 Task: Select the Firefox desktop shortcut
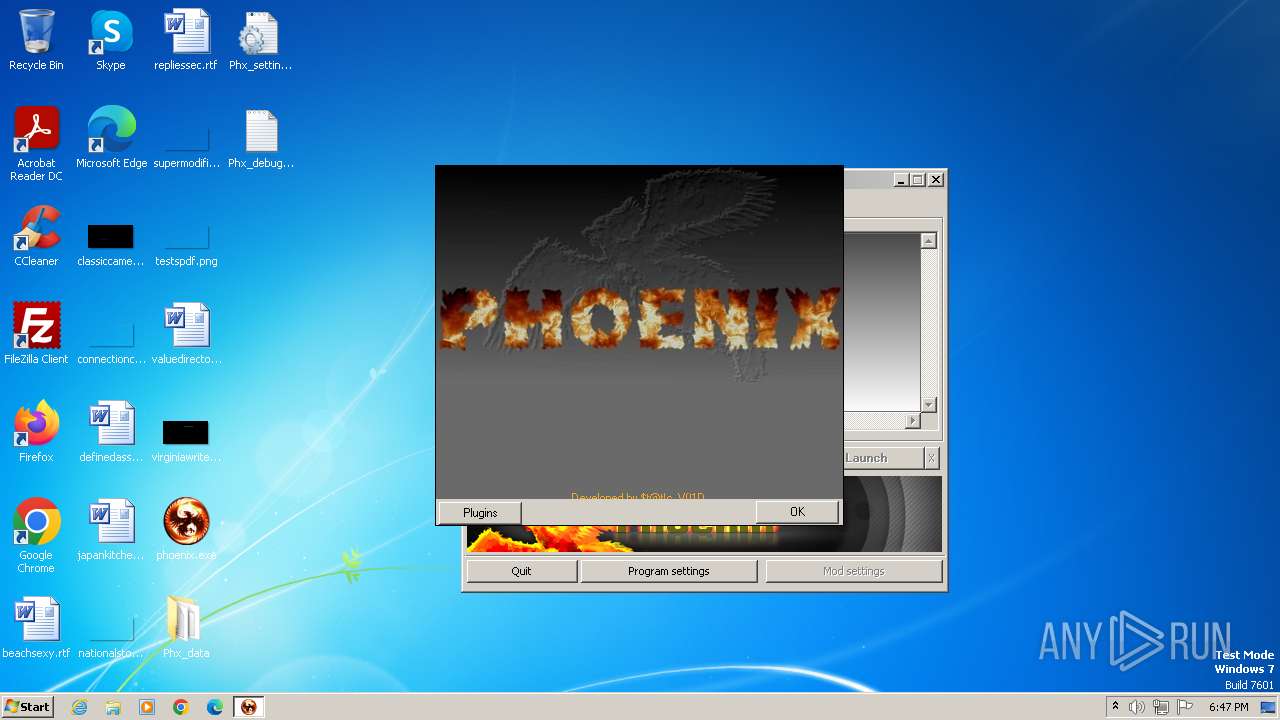(36, 432)
